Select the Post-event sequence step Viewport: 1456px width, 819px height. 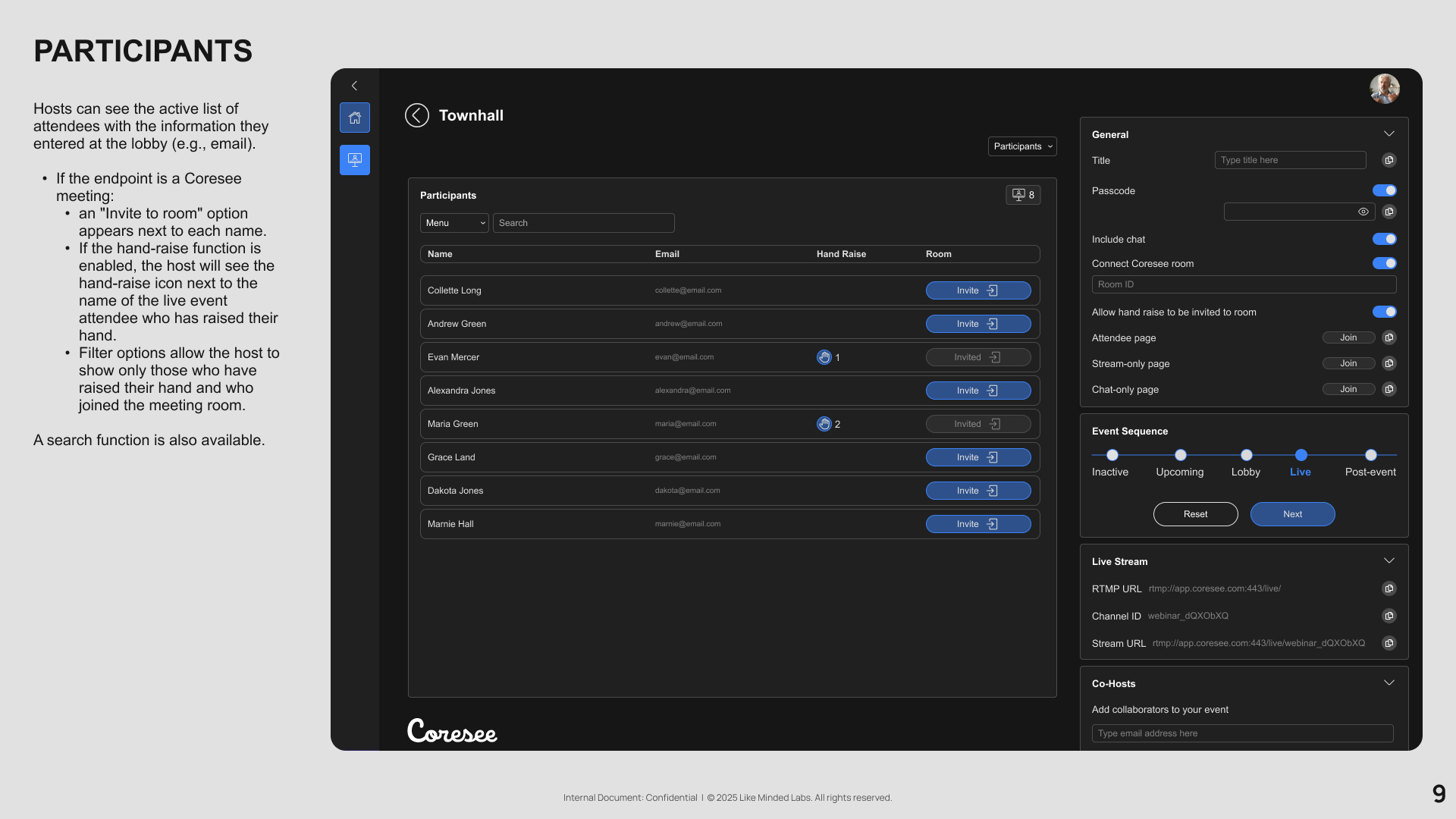pos(1370,455)
